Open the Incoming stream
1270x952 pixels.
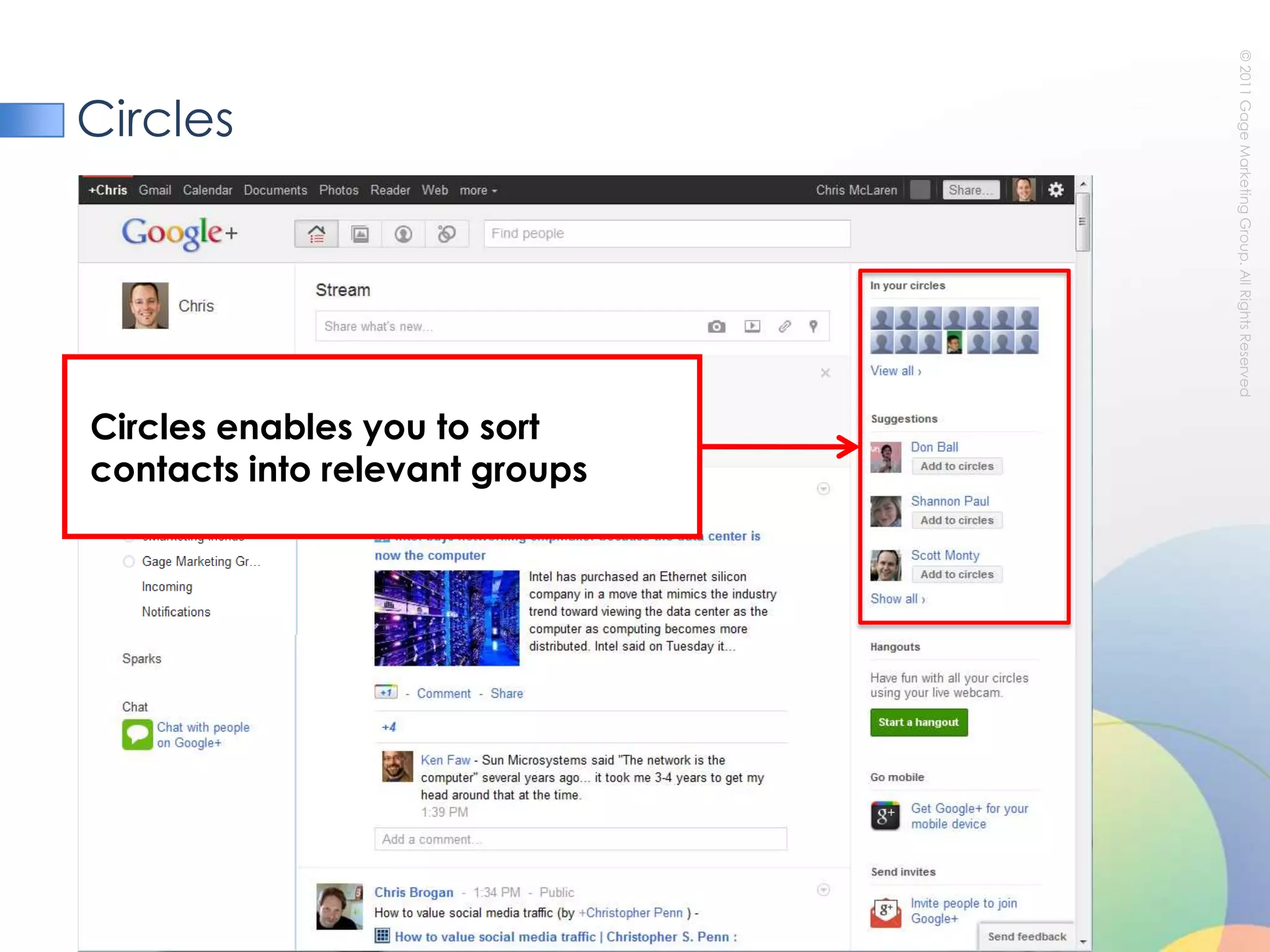click(x=167, y=586)
